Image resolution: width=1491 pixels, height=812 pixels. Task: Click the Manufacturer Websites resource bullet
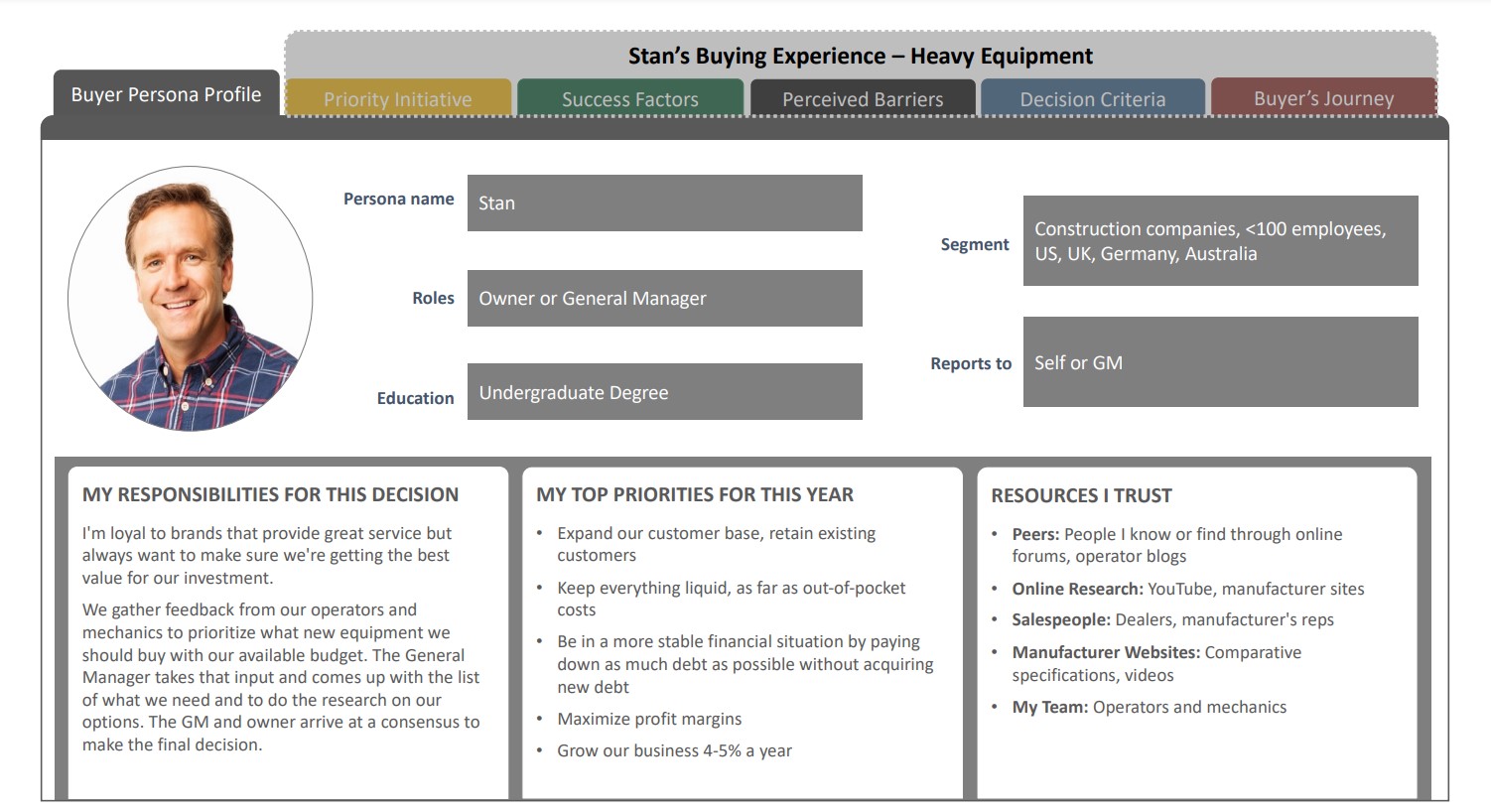[1156, 663]
